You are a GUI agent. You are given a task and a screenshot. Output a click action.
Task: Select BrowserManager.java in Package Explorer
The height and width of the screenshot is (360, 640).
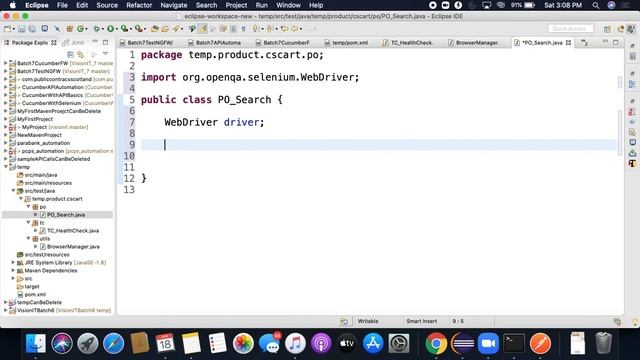point(73,247)
